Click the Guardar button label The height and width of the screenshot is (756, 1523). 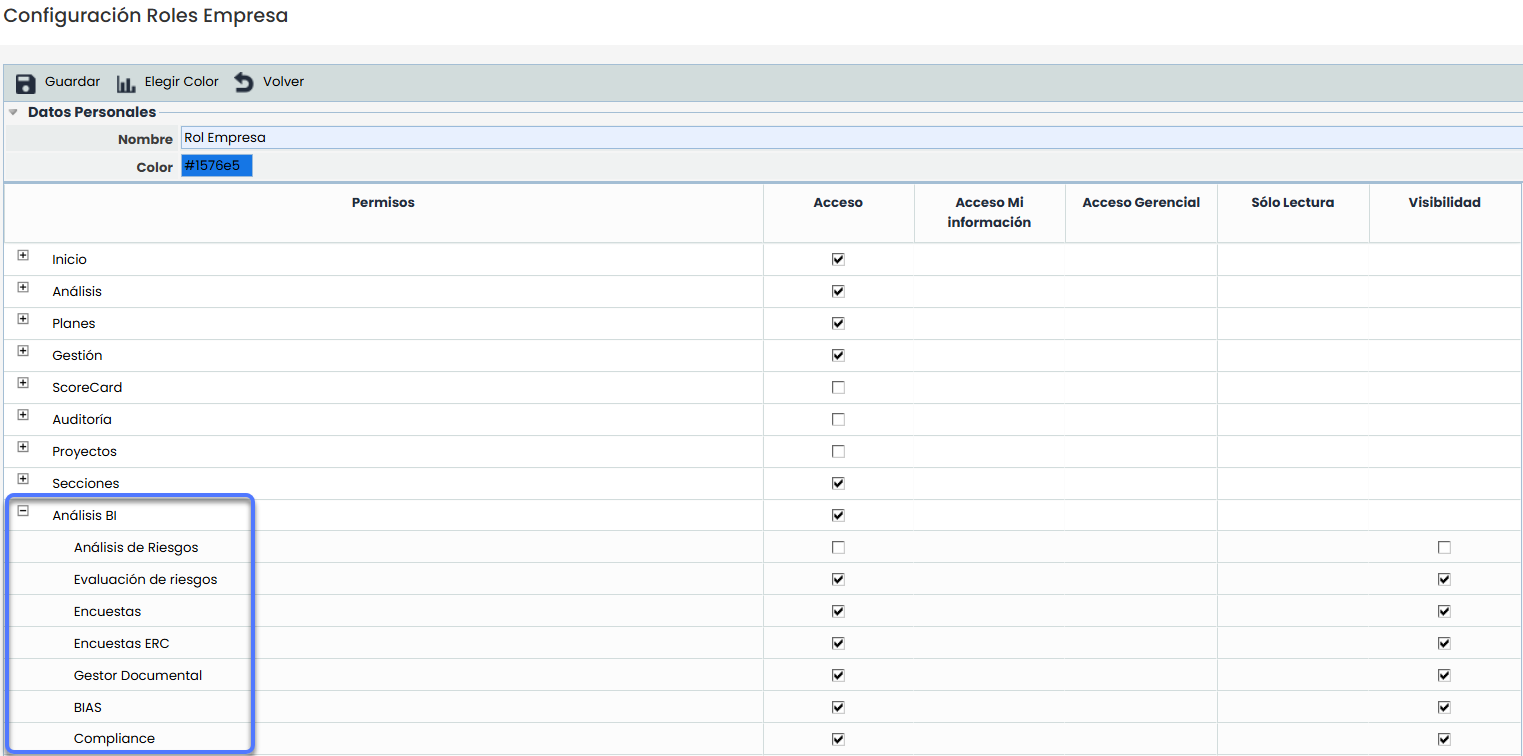click(x=72, y=82)
